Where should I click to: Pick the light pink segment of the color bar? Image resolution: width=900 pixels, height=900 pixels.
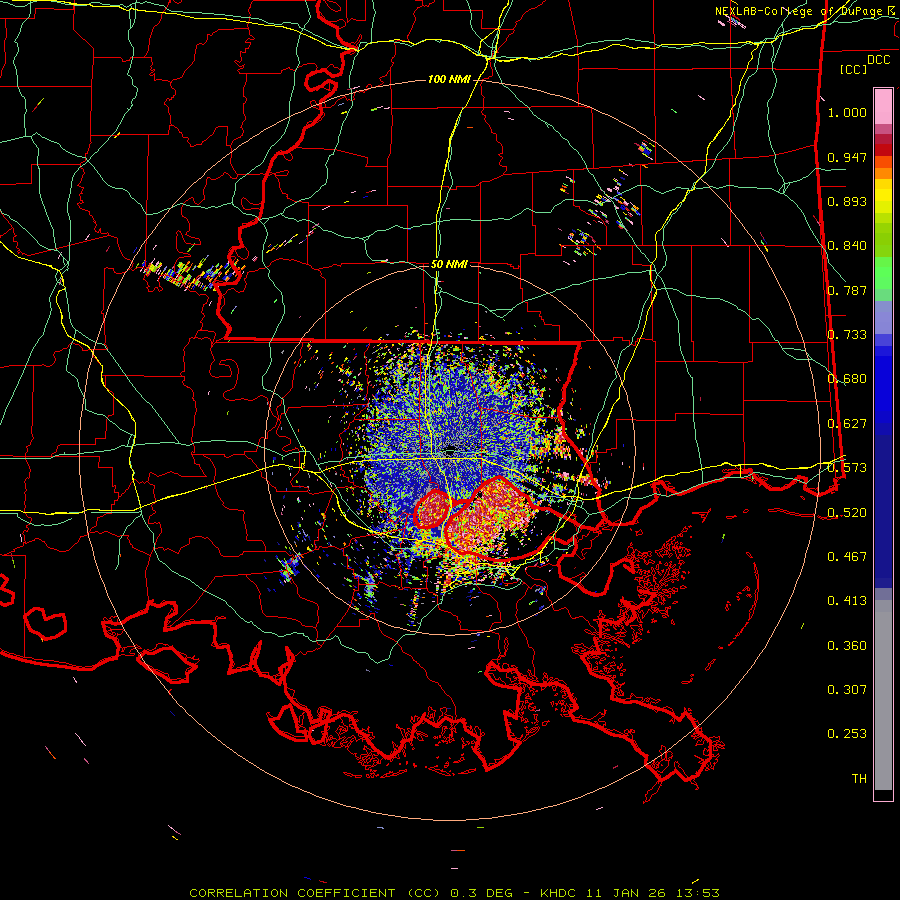click(883, 106)
